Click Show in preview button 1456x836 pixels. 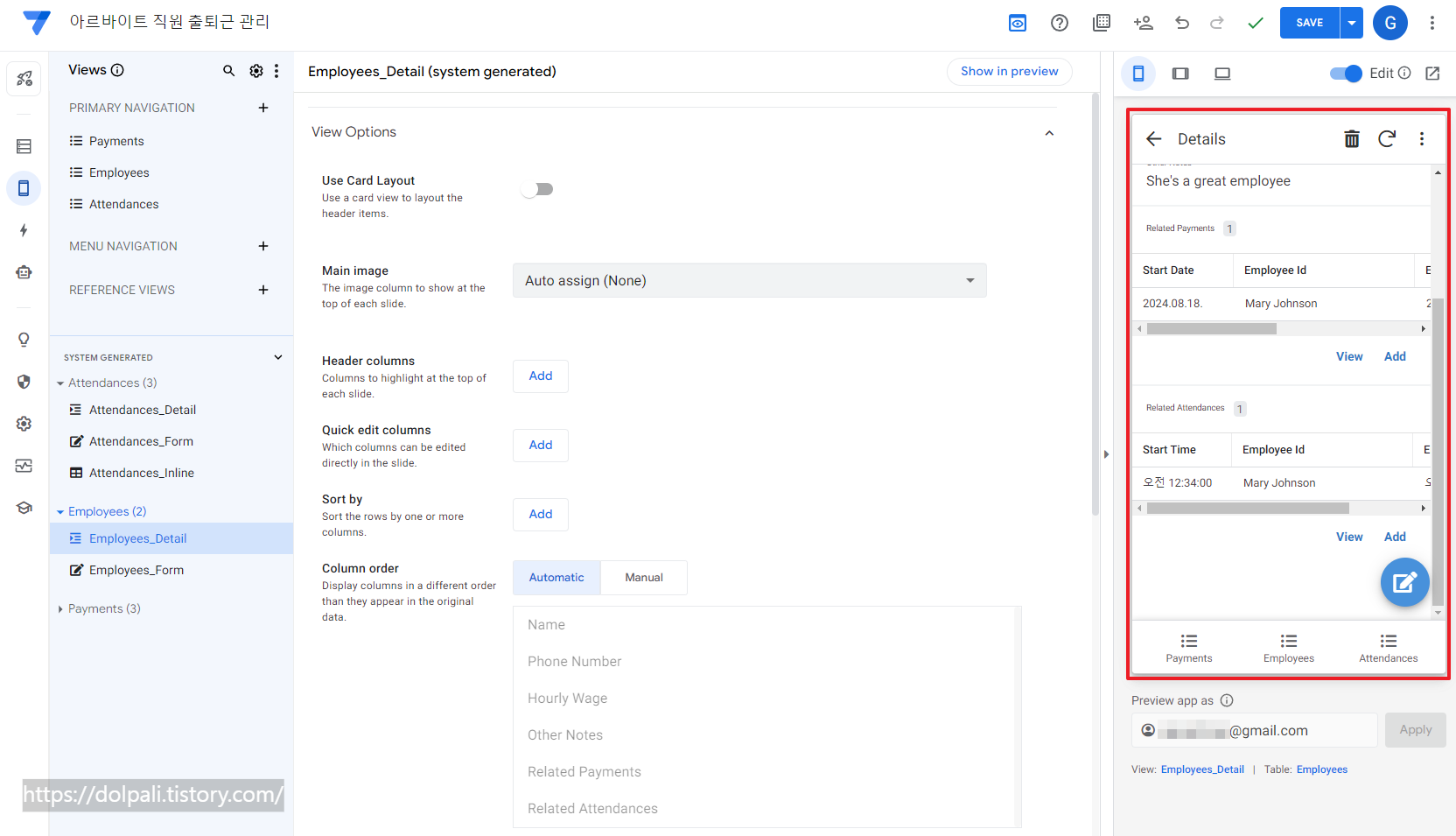1010,72
